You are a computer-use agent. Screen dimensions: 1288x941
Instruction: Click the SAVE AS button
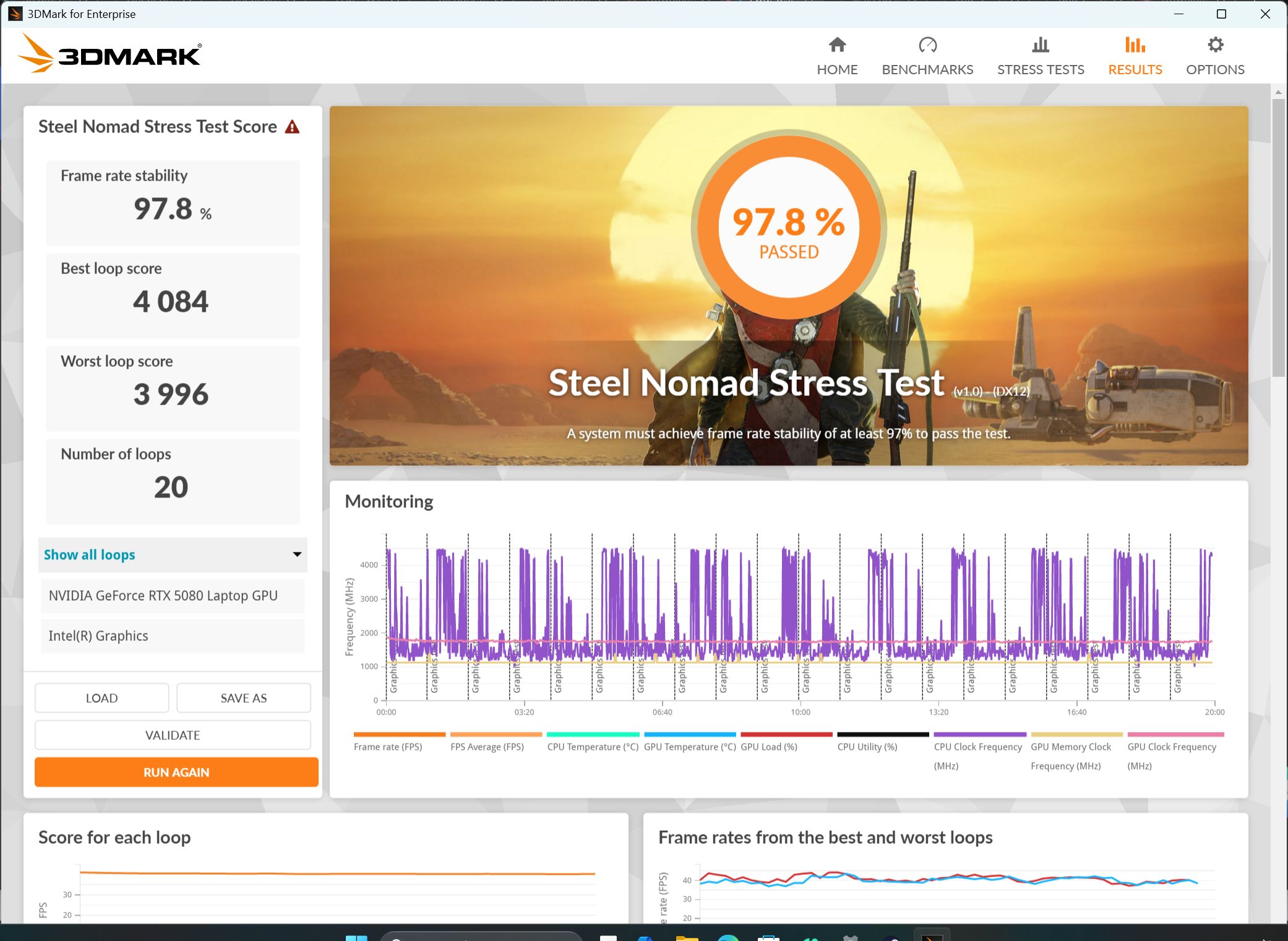[x=244, y=698]
